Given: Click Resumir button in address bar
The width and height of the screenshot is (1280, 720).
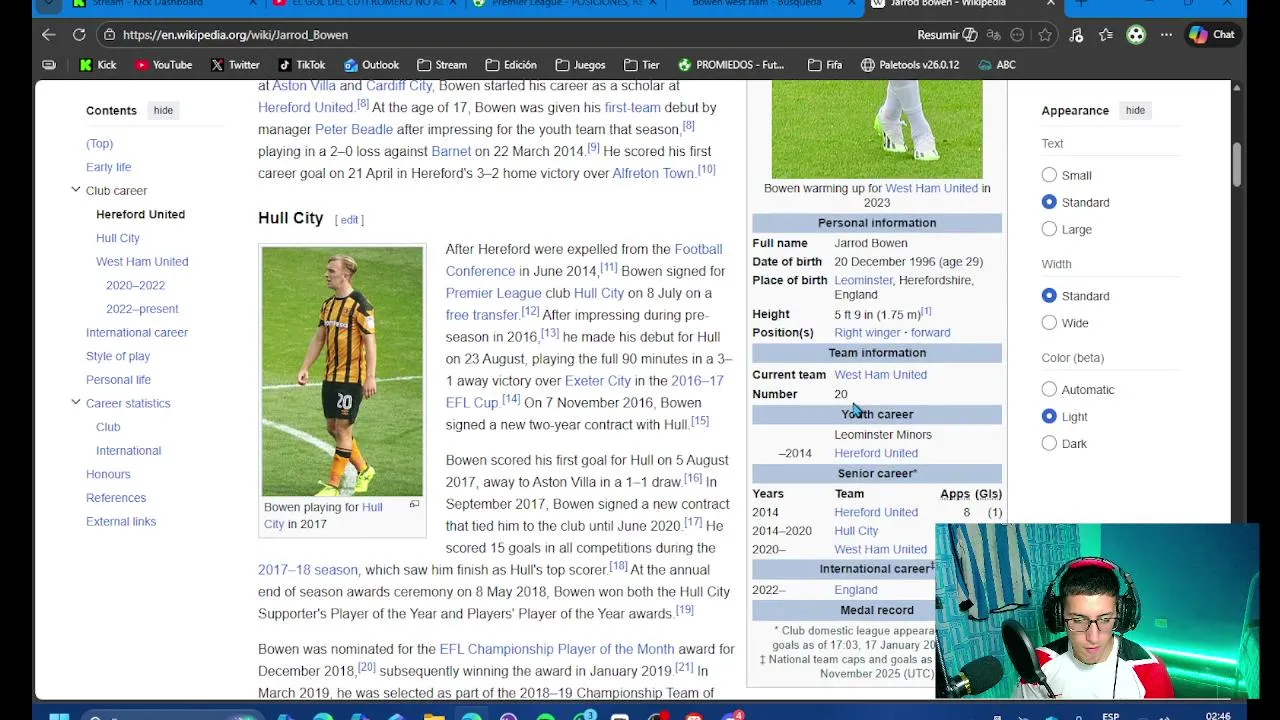Looking at the screenshot, I should coord(947,34).
